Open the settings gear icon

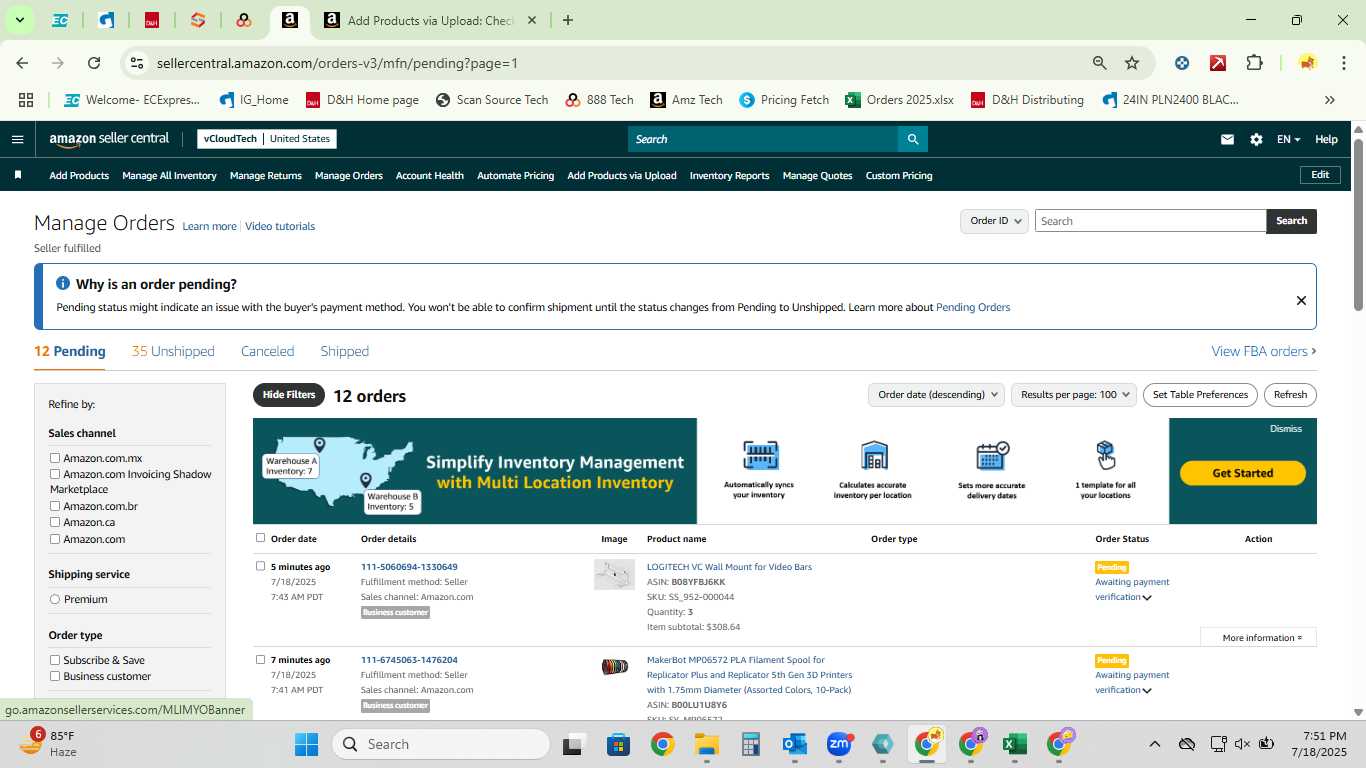point(1256,139)
